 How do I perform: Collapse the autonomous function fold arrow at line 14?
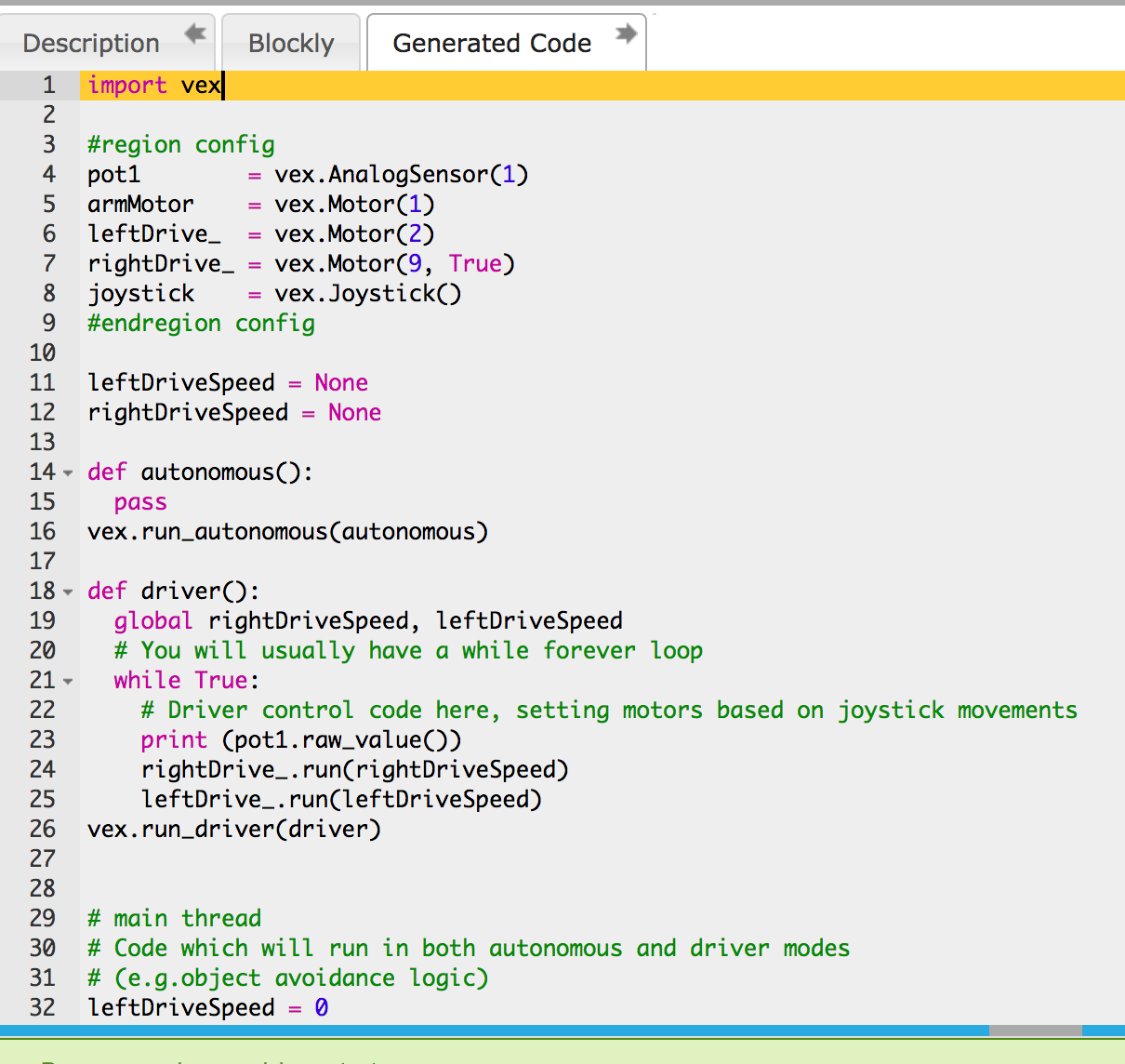click(x=68, y=473)
